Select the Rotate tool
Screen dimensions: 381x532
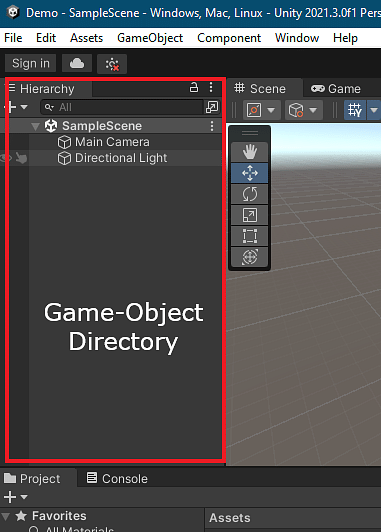pos(250,194)
